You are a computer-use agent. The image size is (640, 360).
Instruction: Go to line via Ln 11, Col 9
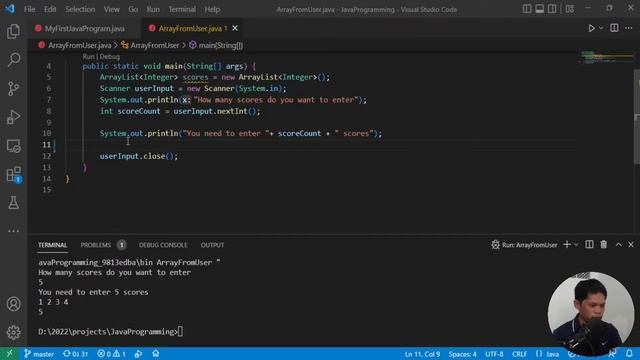point(422,354)
